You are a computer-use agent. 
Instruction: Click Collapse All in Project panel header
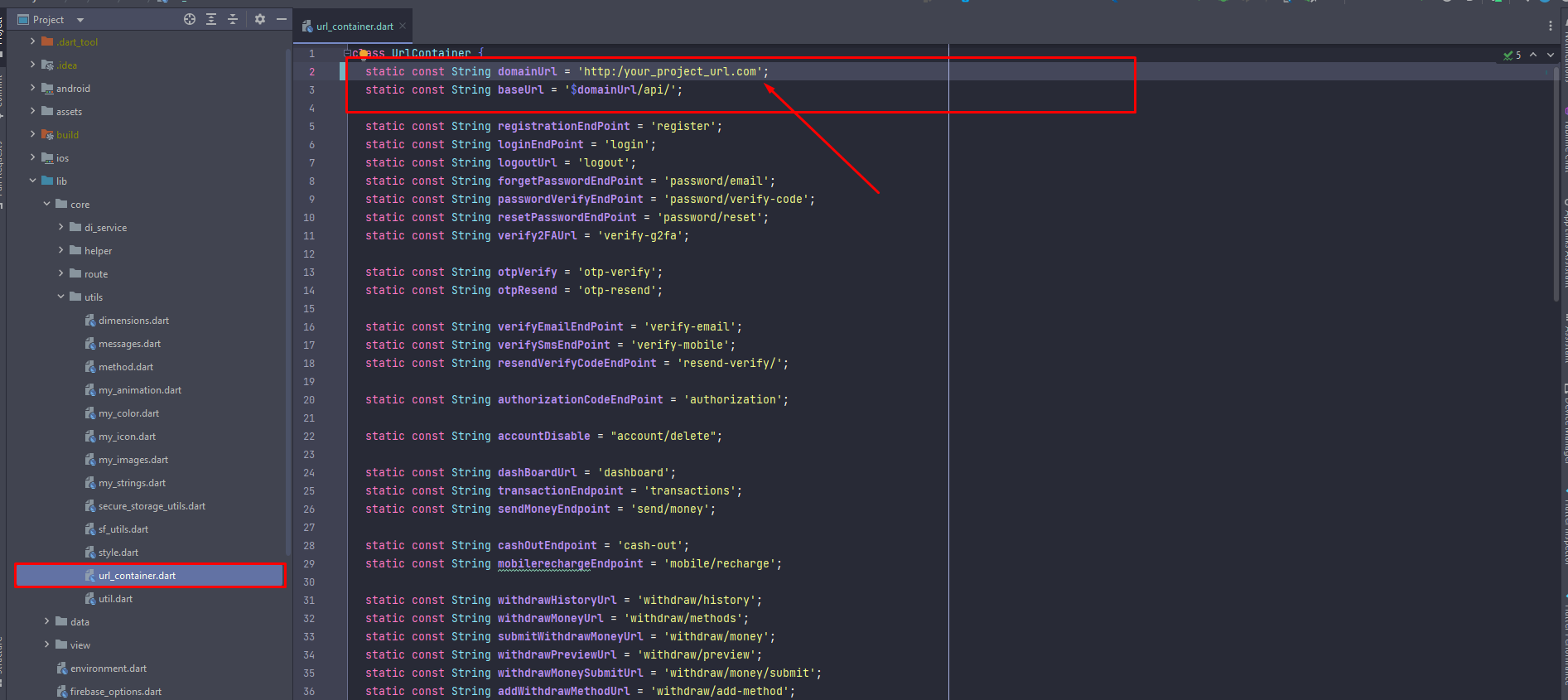coord(233,19)
